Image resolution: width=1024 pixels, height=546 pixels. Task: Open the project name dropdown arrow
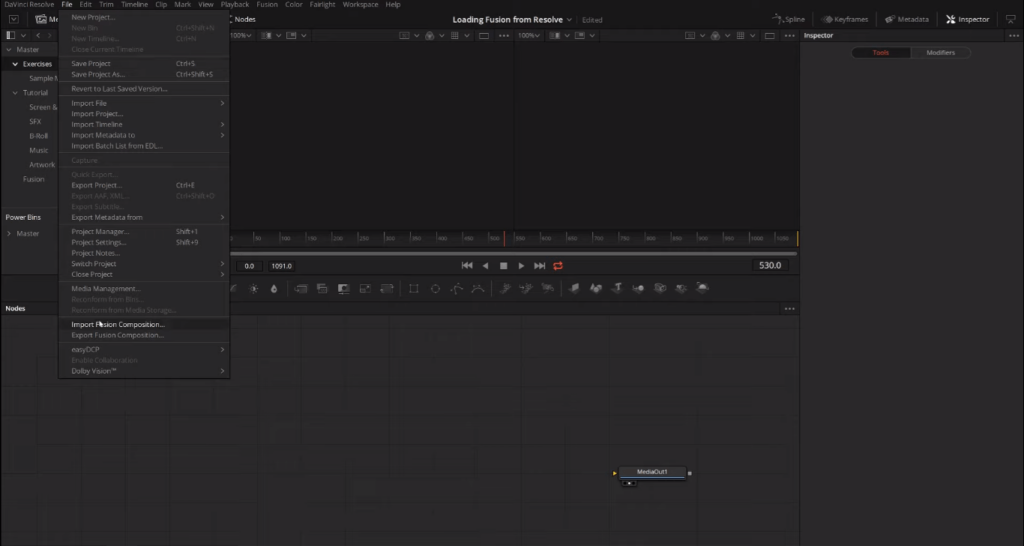point(570,19)
